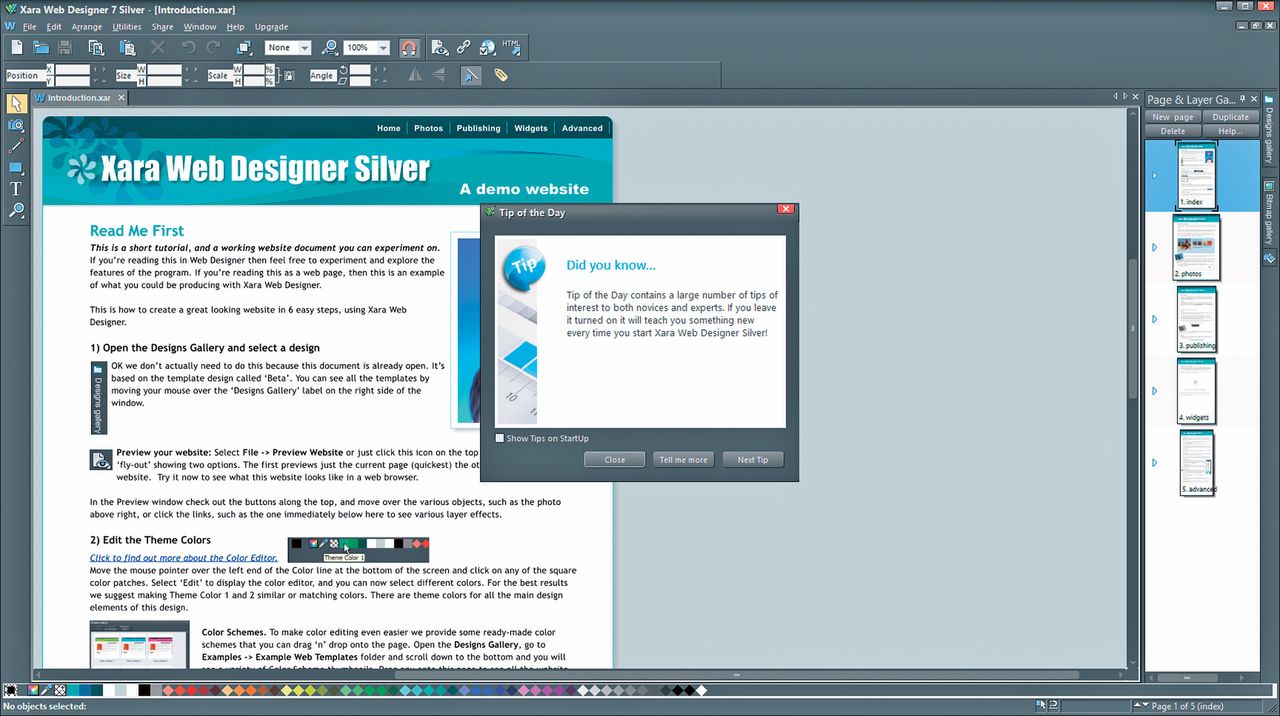Click the Preview website eye icon
Viewport: 1280px width, 716px height.
point(440,47)
